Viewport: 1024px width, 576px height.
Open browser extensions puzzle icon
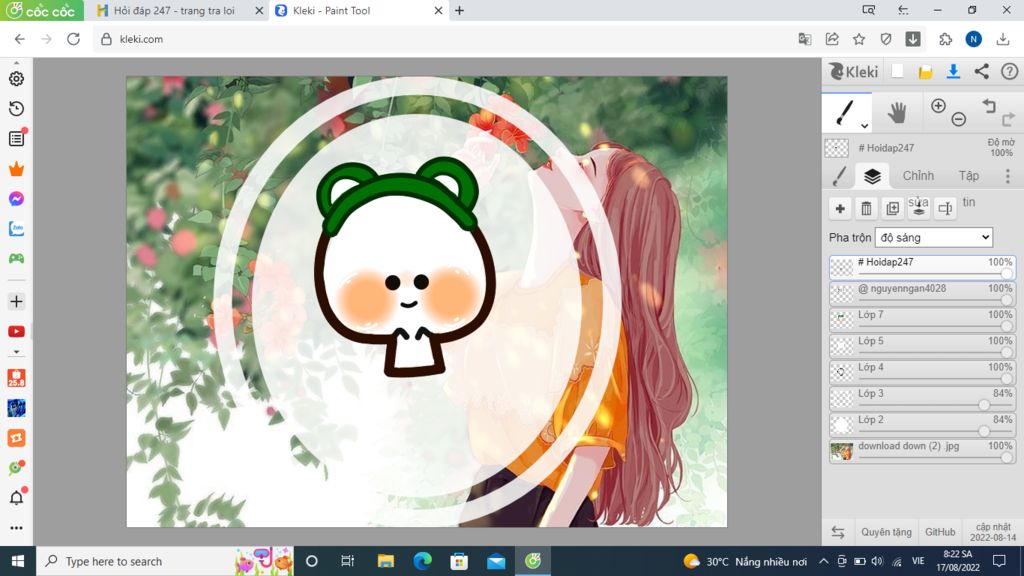pos(946,39)
